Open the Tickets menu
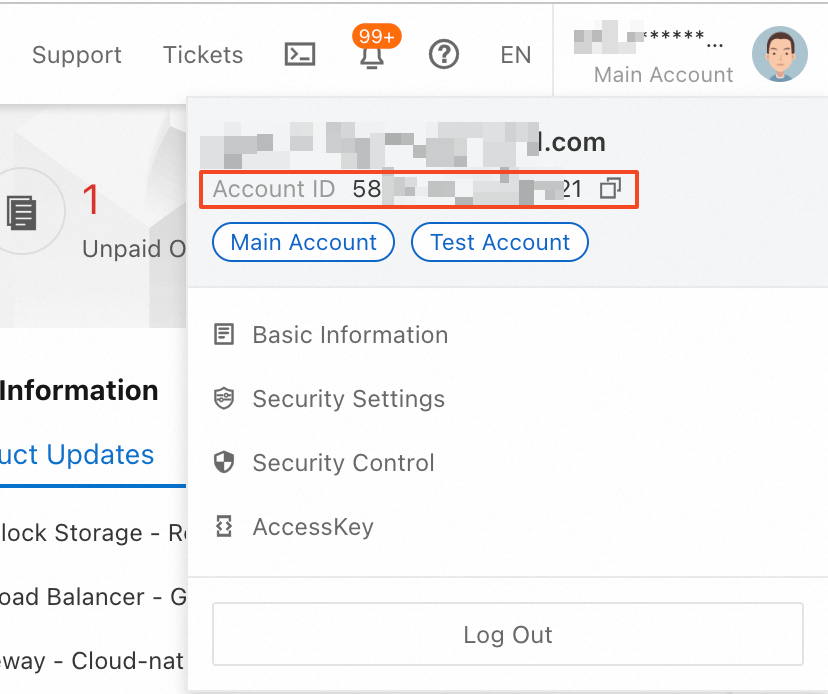 [x=203, y=55]
